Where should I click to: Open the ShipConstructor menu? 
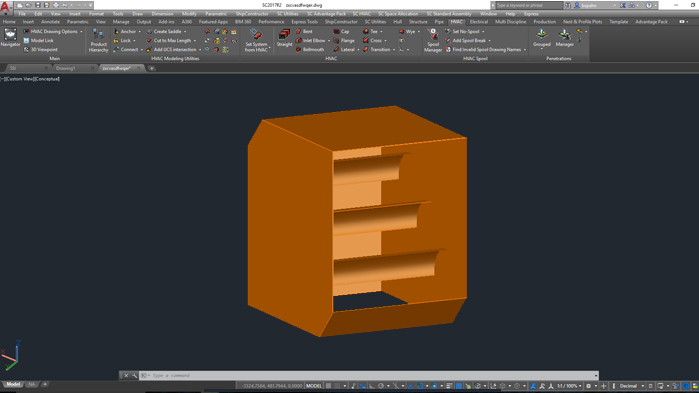point(252,14)
